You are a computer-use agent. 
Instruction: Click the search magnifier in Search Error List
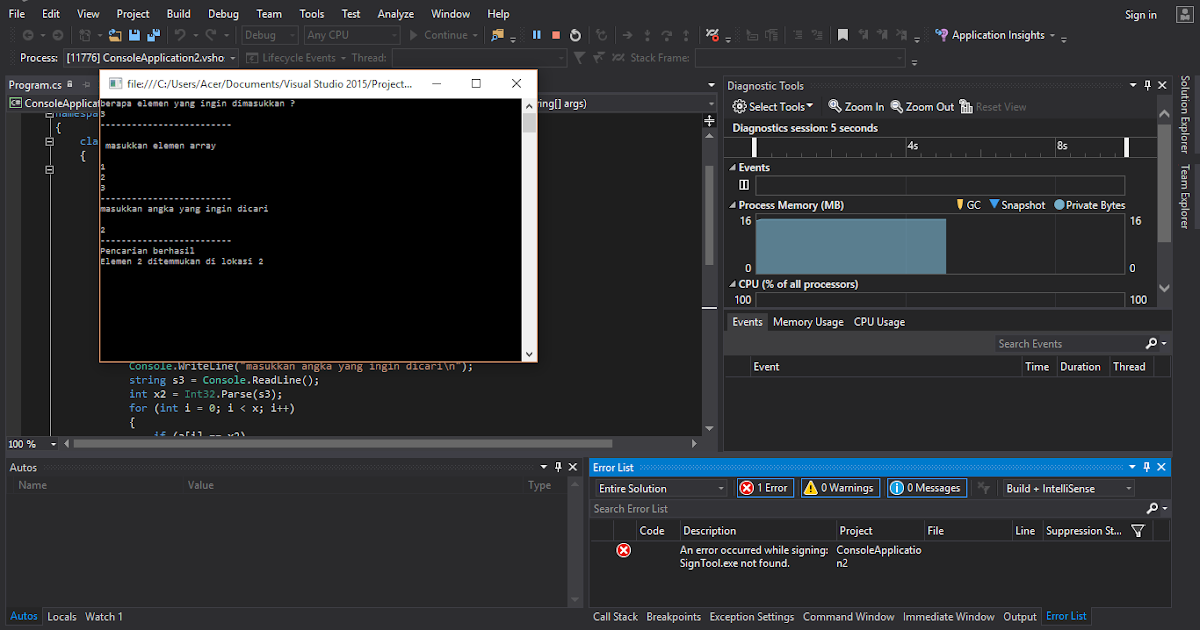1150,508
